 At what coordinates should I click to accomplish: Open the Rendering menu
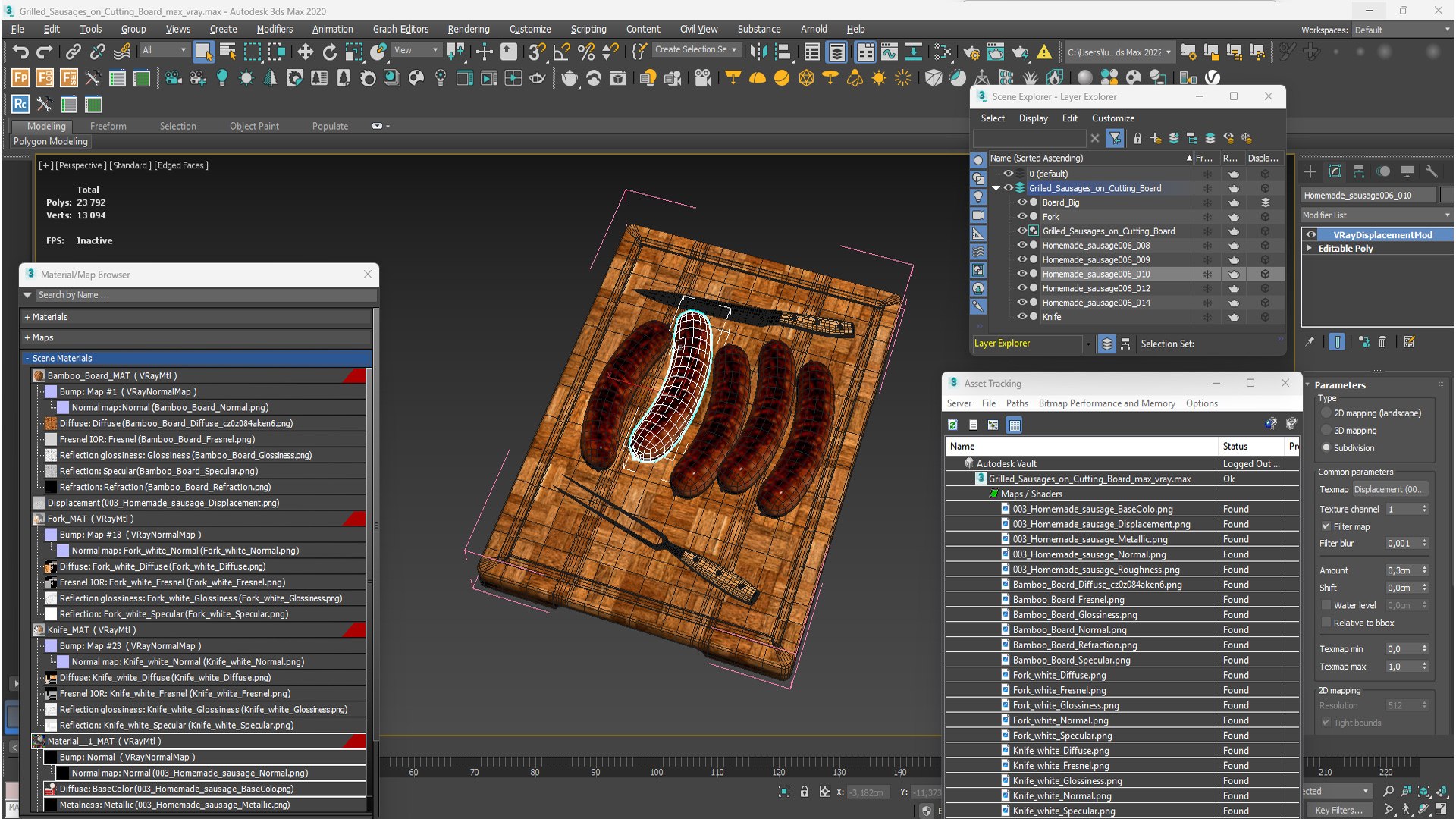point(468,29)
